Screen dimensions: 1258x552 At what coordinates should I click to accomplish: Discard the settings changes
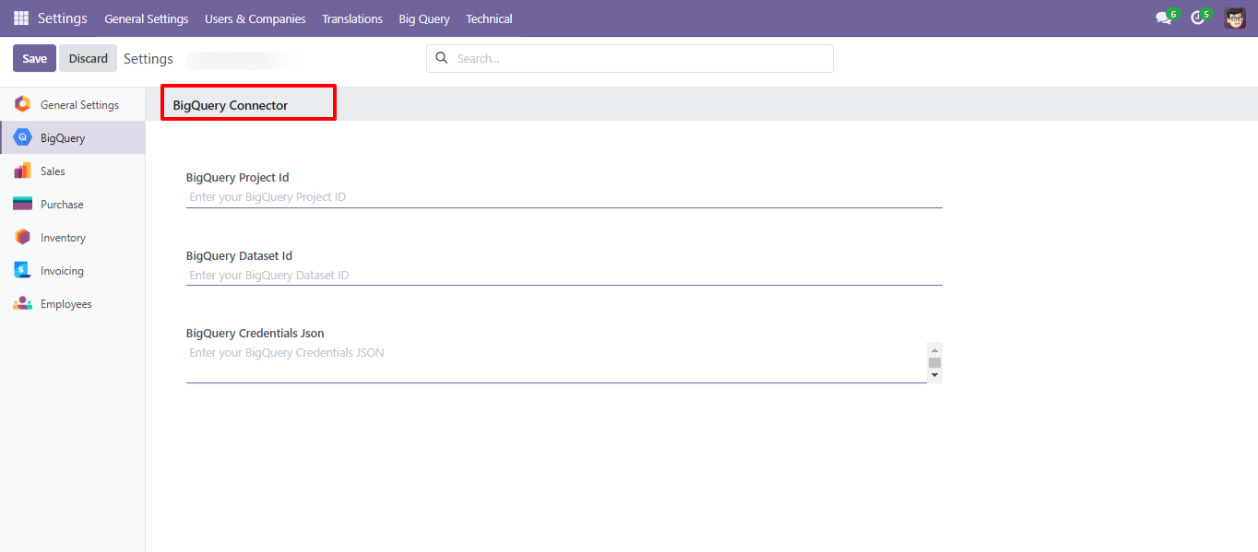[x=88, y=58]
